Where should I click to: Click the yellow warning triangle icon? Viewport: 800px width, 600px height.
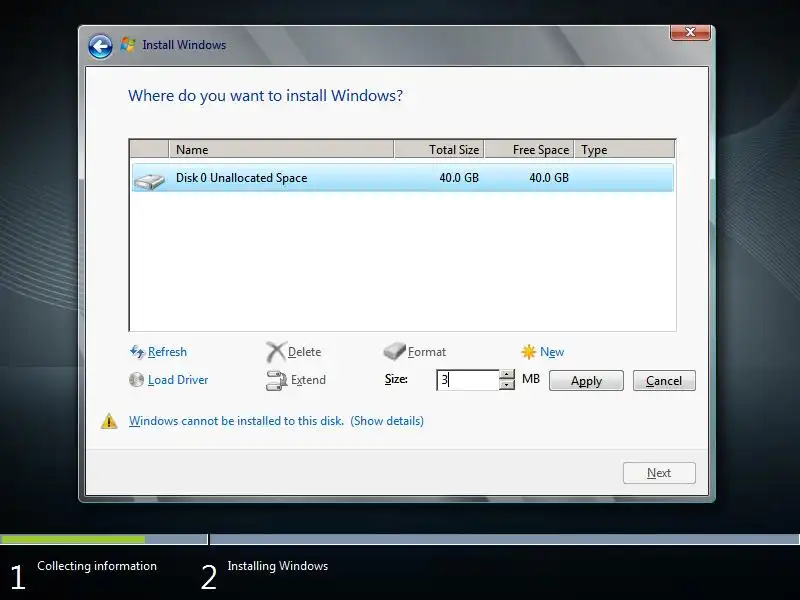point(109,421)
